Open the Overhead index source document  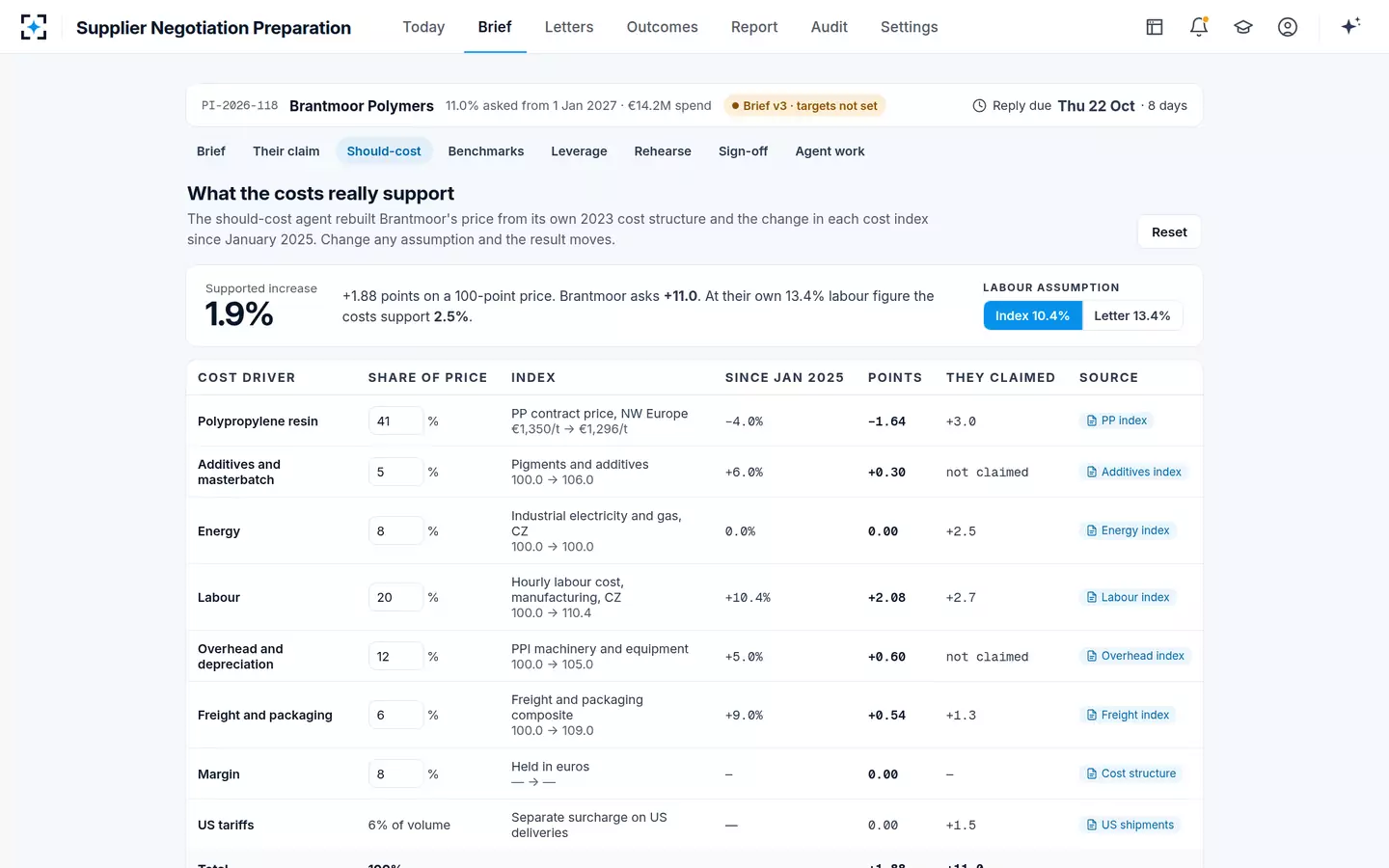1135,656
